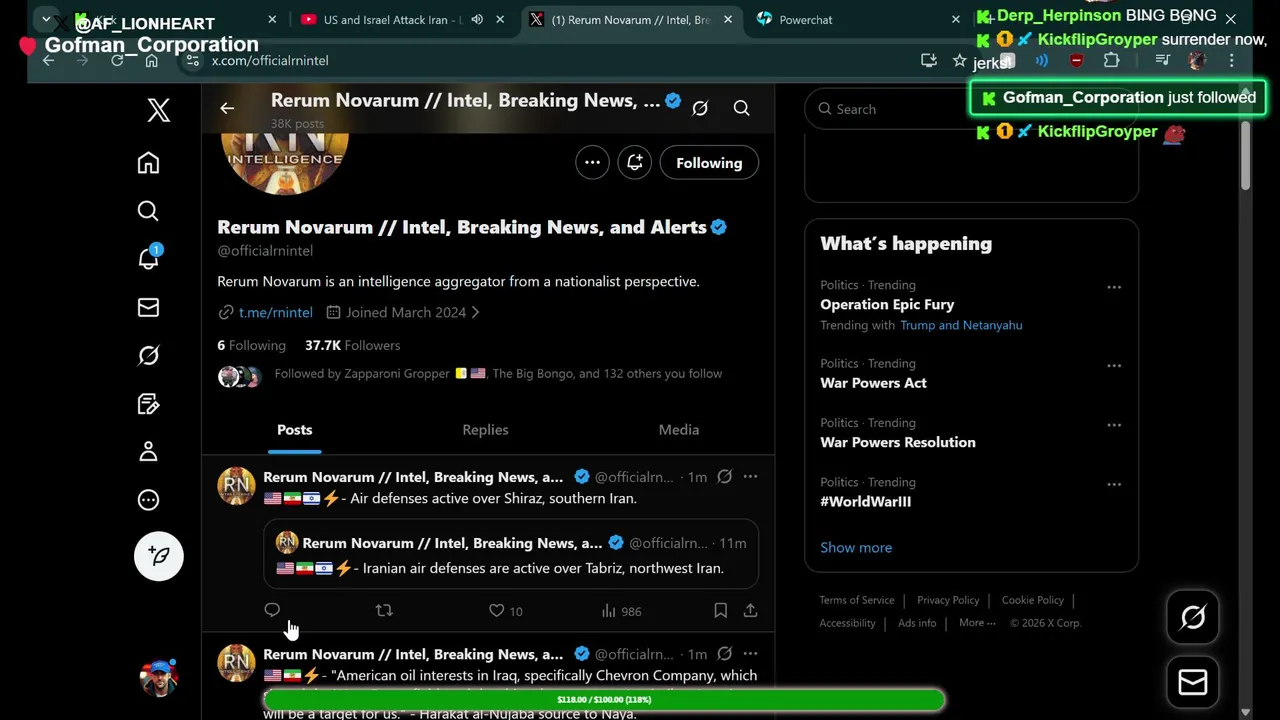Open Notifications bell in sidebar
The image size is (1280, 720).
(148, 258)
